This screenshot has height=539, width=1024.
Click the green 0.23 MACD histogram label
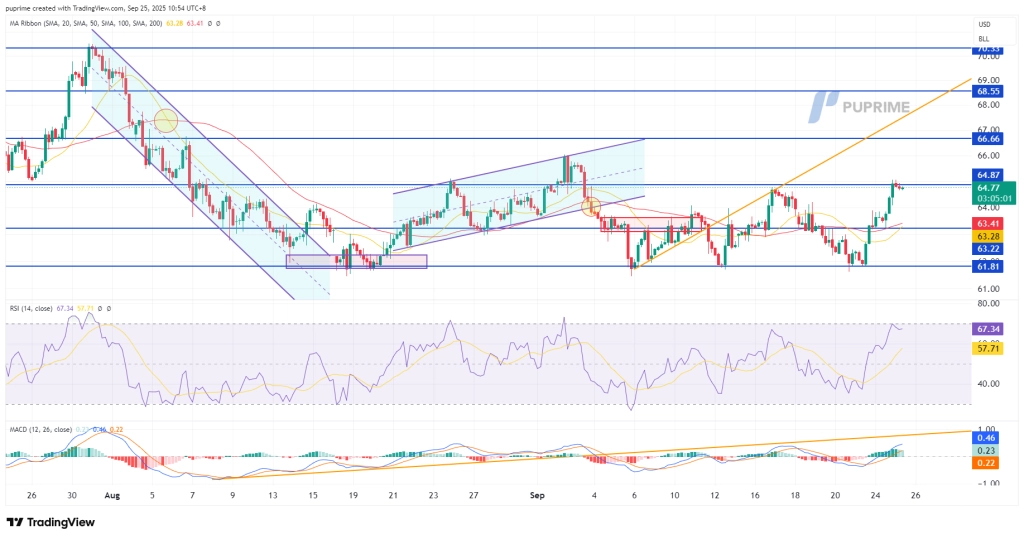(x=987, y=450)
